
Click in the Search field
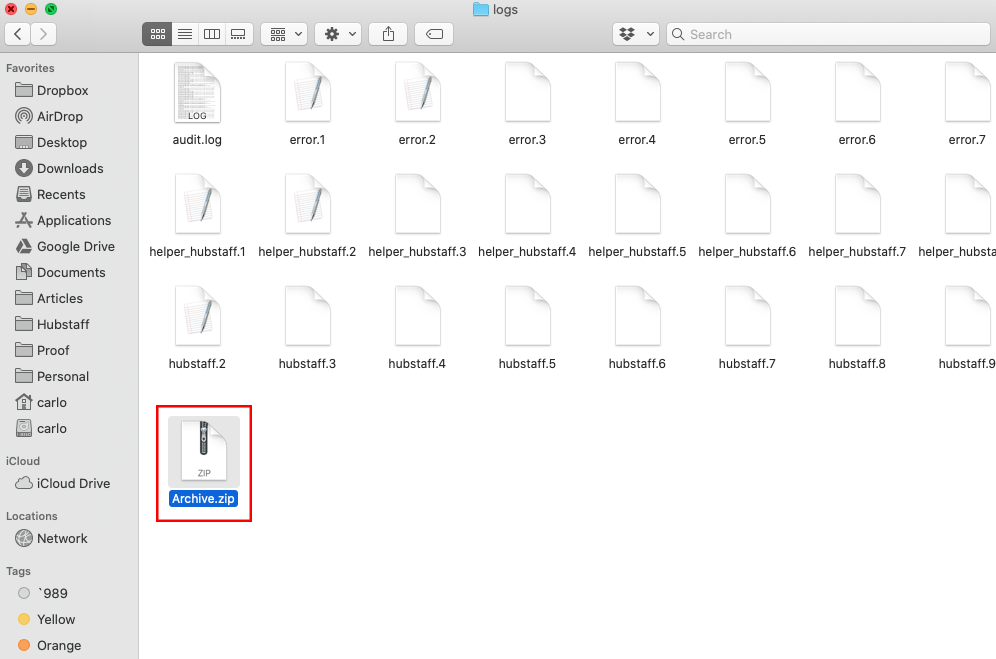click(828, 34)
